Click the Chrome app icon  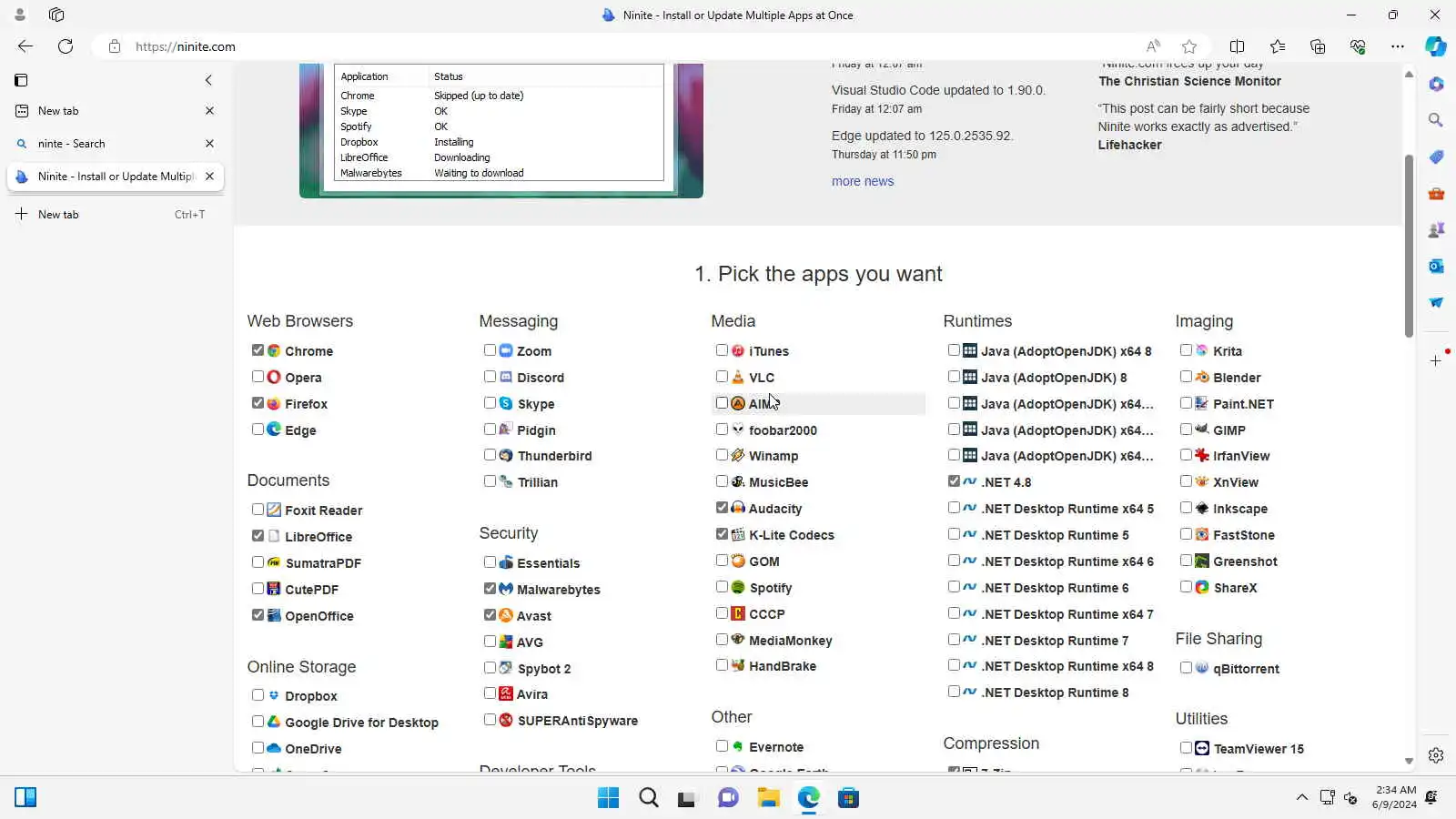274,350
